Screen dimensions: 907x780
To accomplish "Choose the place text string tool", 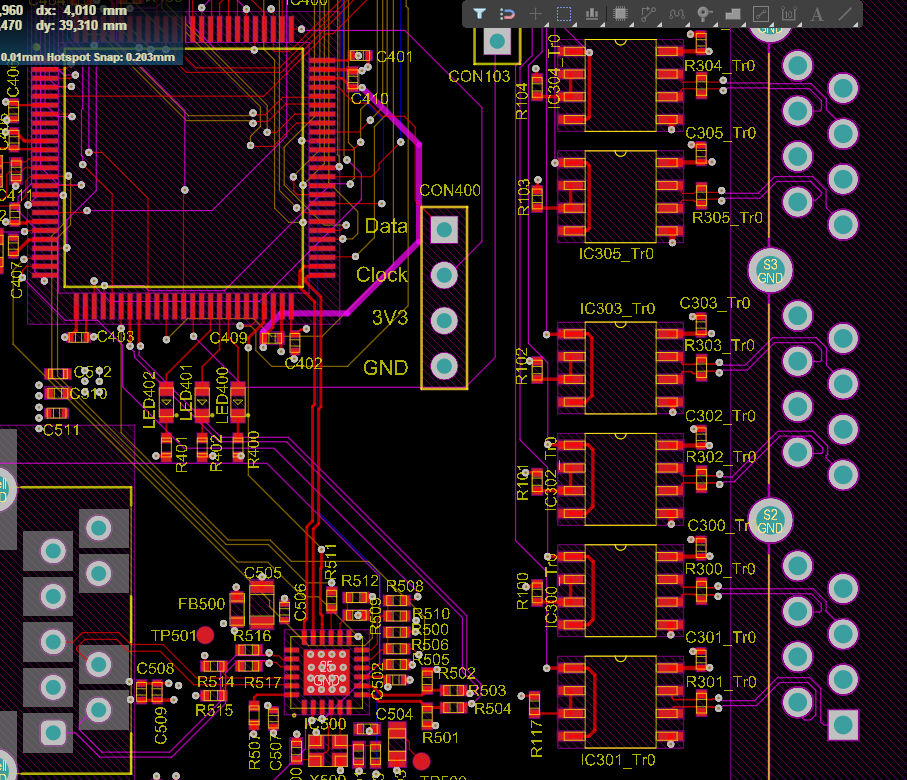I will click(x=817, y=14).
